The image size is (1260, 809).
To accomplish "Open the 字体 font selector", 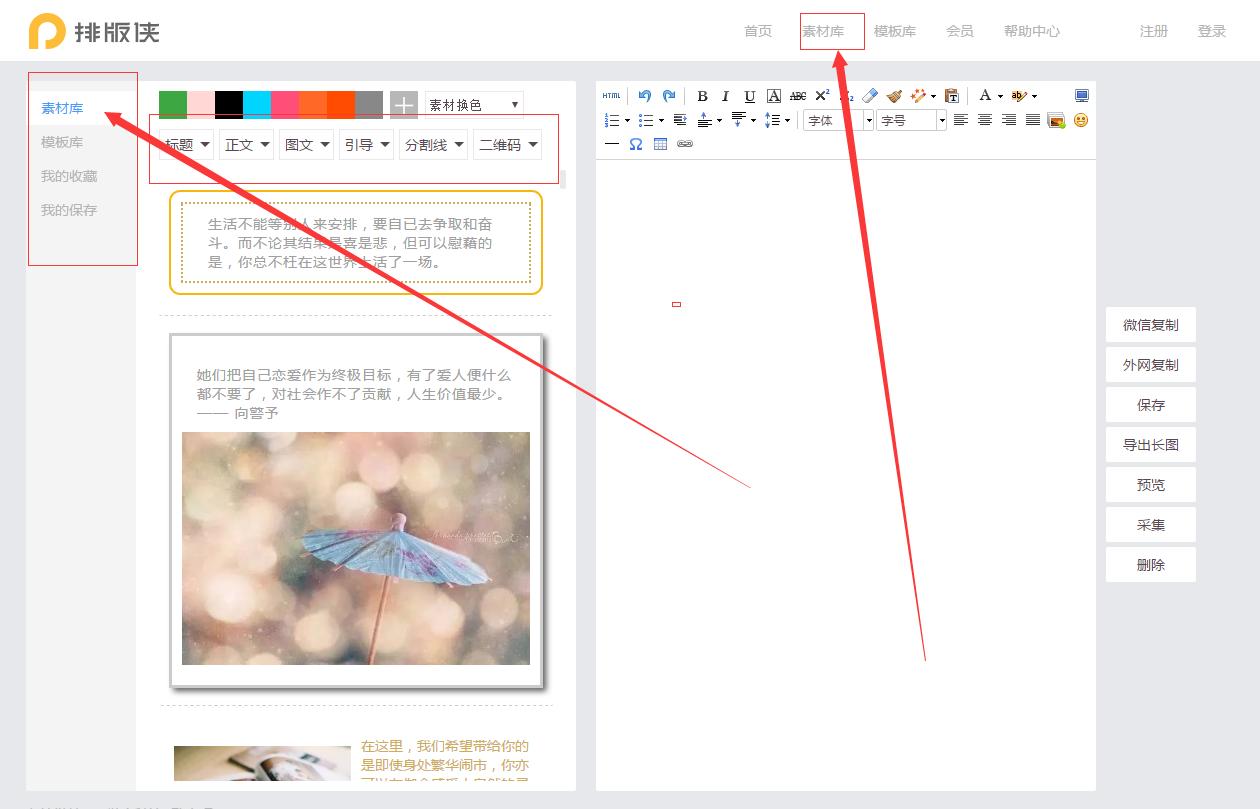I will coord(835,119).
